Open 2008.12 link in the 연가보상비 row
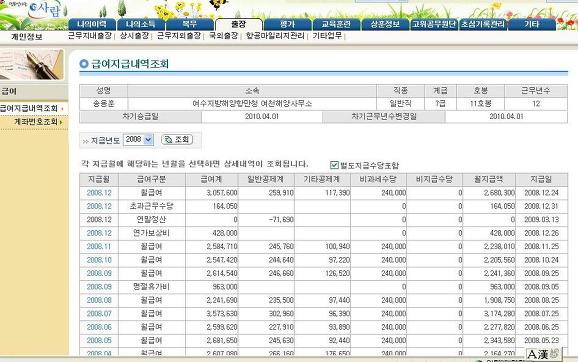Screen dimensions: 578x362 (99, 233)
